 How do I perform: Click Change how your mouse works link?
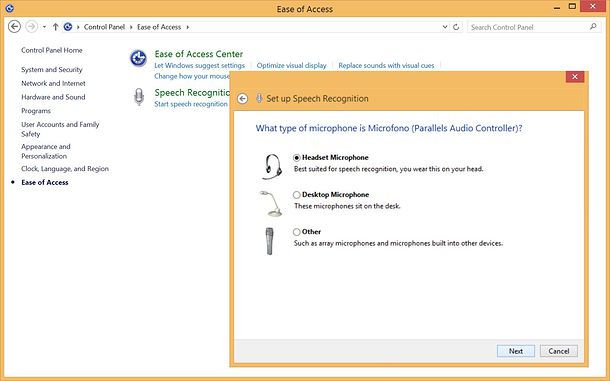pyautogui.click(x=192, y=76)
